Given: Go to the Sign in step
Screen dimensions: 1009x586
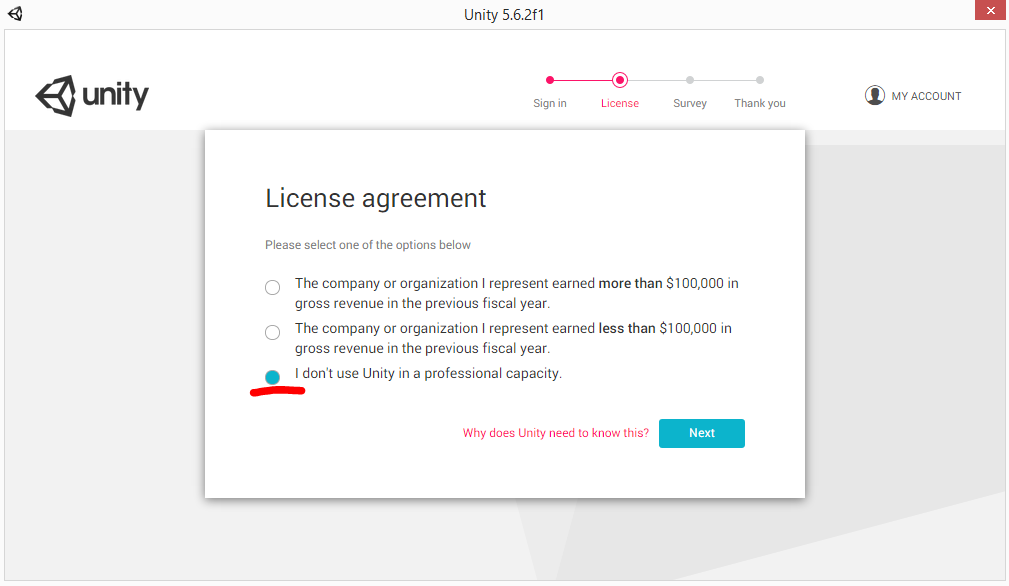Looking at the screenshot, I should [550, 104].
